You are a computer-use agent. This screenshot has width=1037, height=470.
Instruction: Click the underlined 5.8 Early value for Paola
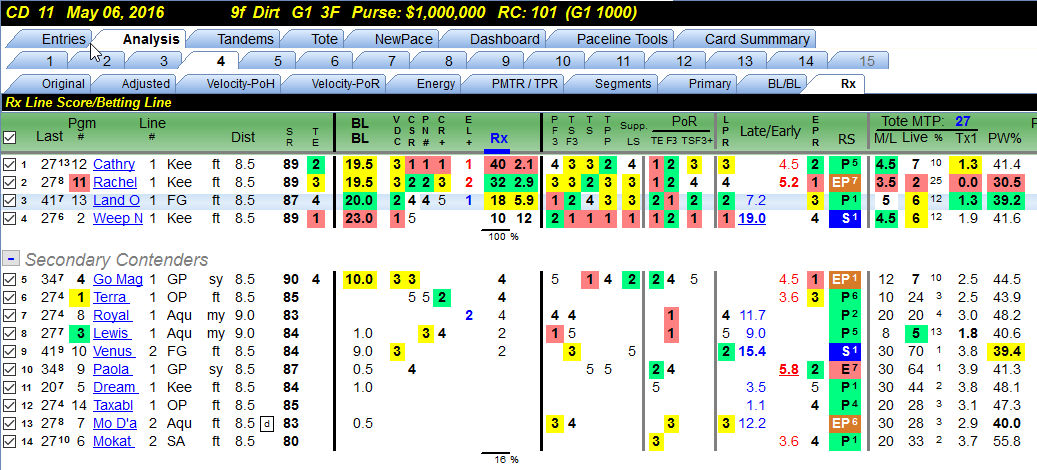788,370
